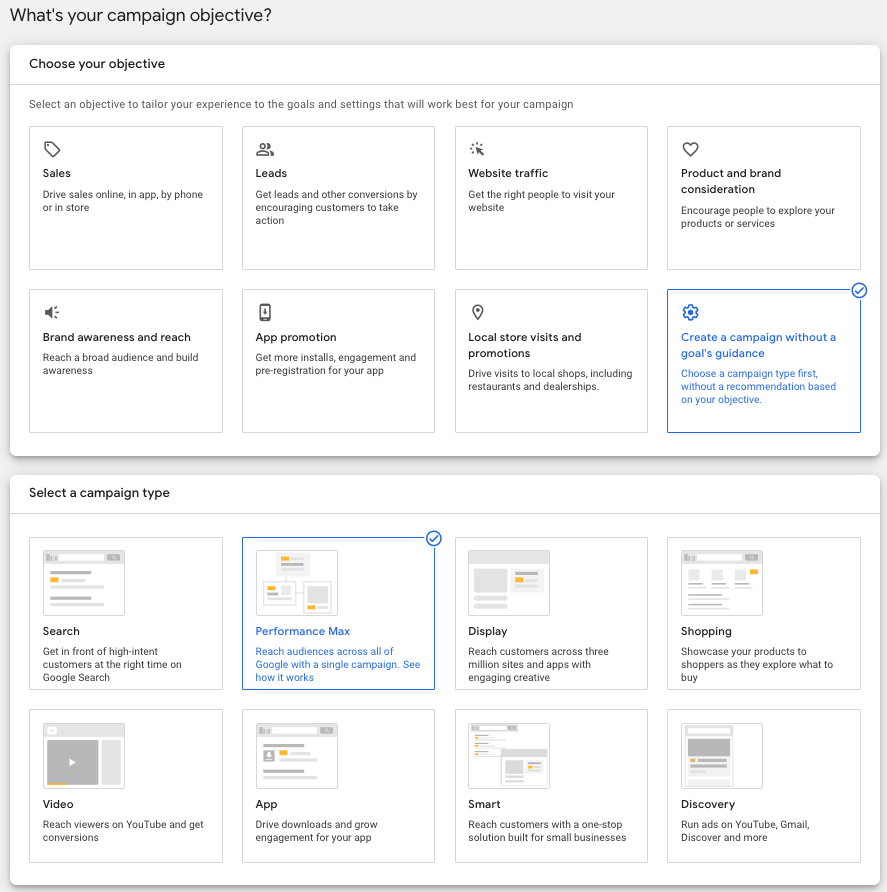Viewport: 887px width, 892px height.
Task: Click the Discovery campaign illustration
Action: 721,755
